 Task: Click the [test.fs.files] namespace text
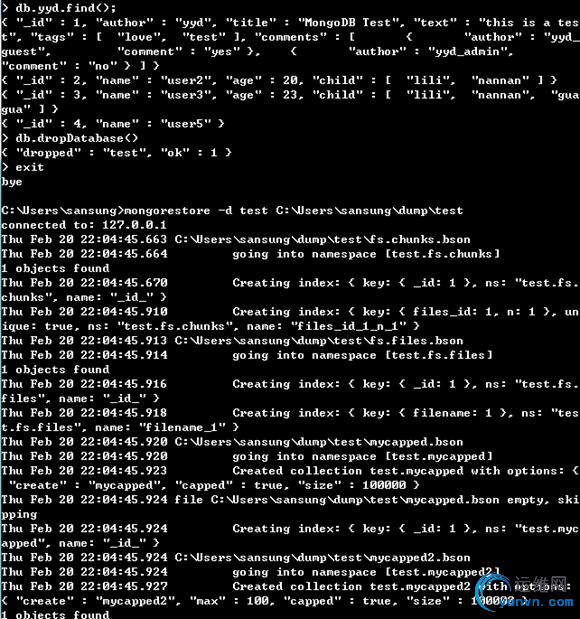point(439,355)
